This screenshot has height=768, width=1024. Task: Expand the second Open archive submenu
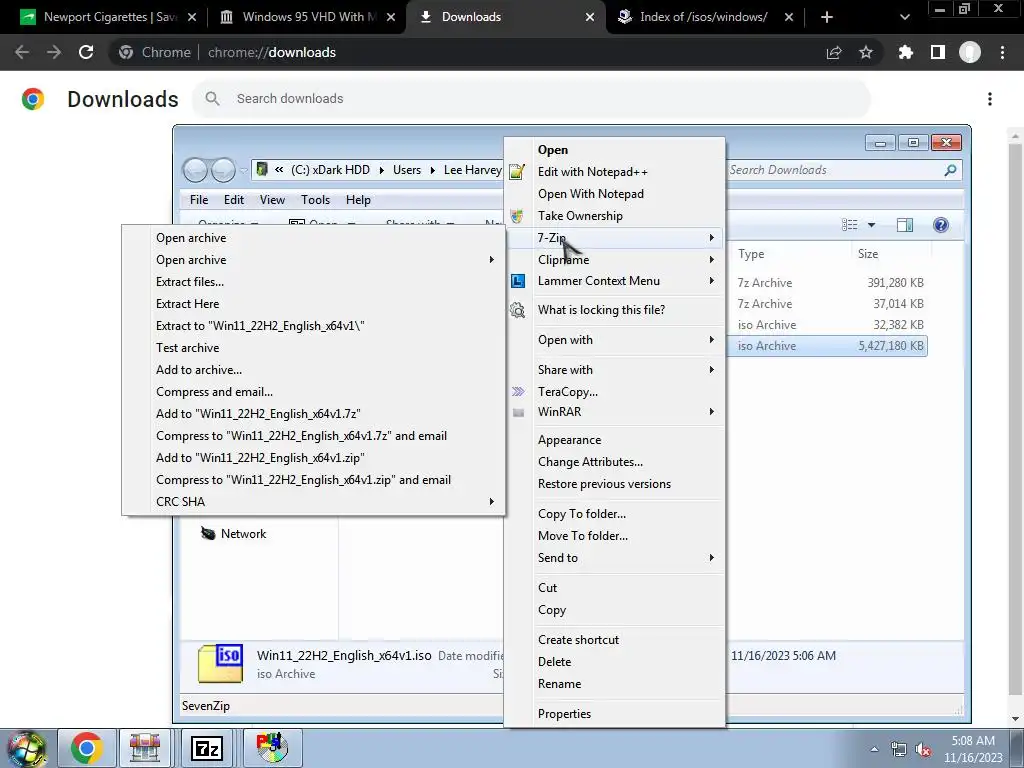[313, 260]
